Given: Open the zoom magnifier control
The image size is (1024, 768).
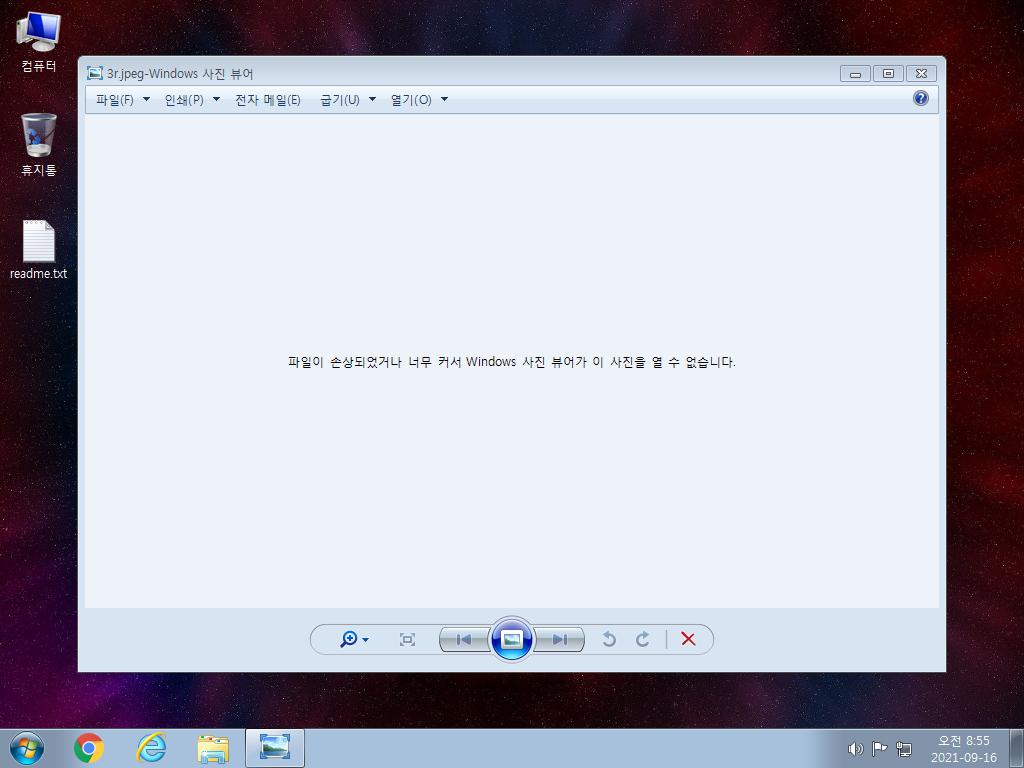Looking at the screenshot, I should point(349,639).
